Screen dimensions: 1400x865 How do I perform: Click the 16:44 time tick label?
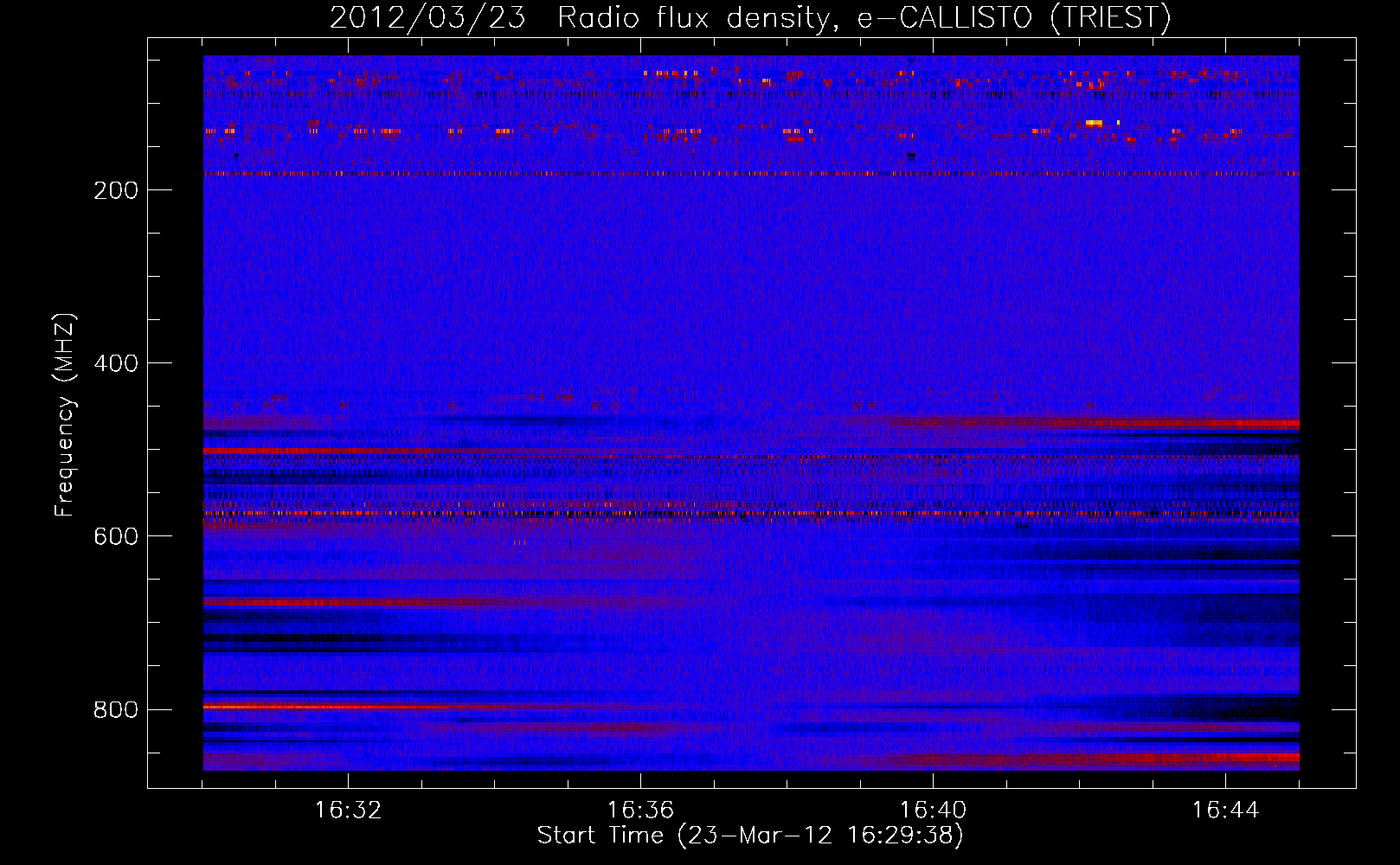tap(1225, 811)
